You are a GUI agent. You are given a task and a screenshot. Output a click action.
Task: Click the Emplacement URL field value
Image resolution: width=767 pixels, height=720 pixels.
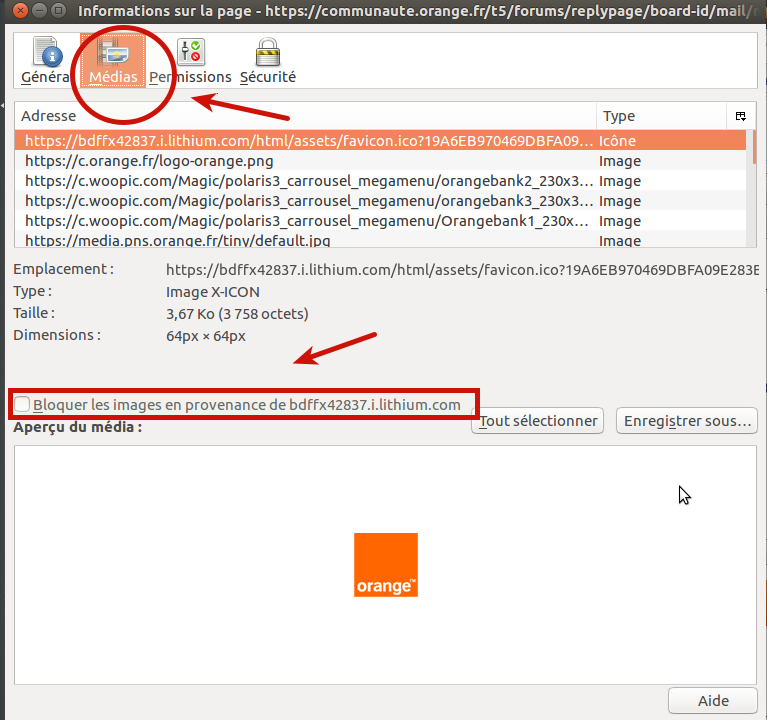(x=462, y=270)
